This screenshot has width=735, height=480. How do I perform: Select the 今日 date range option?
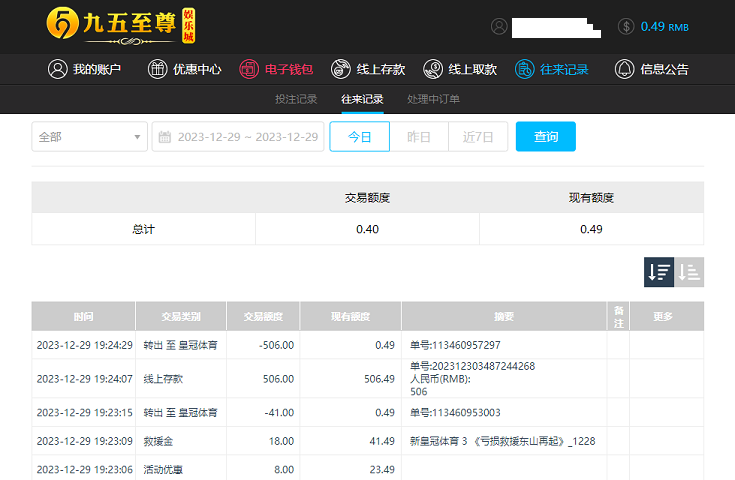[359, 137]
